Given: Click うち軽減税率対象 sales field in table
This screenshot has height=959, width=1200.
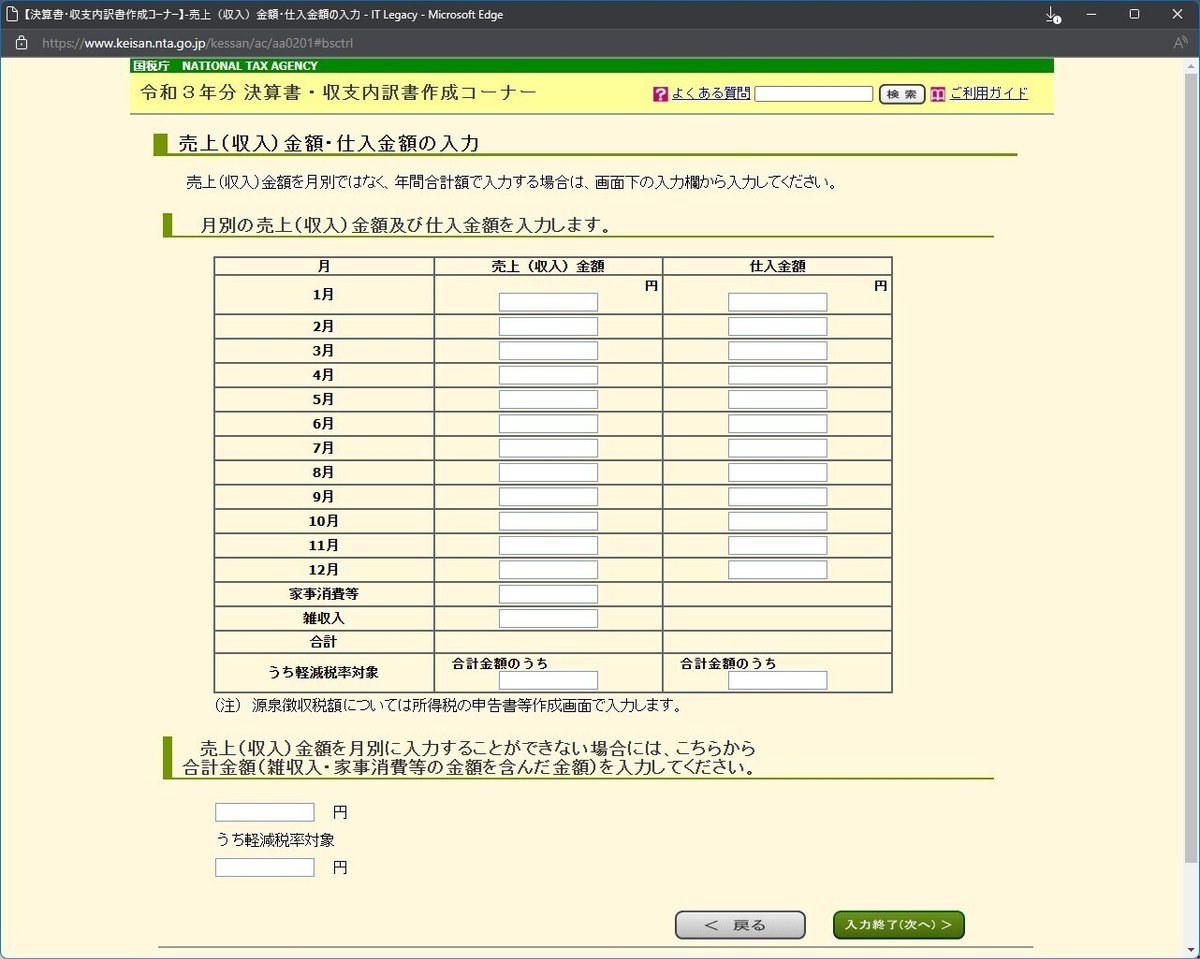Looking at the screenshot, I should coord(548,680).
